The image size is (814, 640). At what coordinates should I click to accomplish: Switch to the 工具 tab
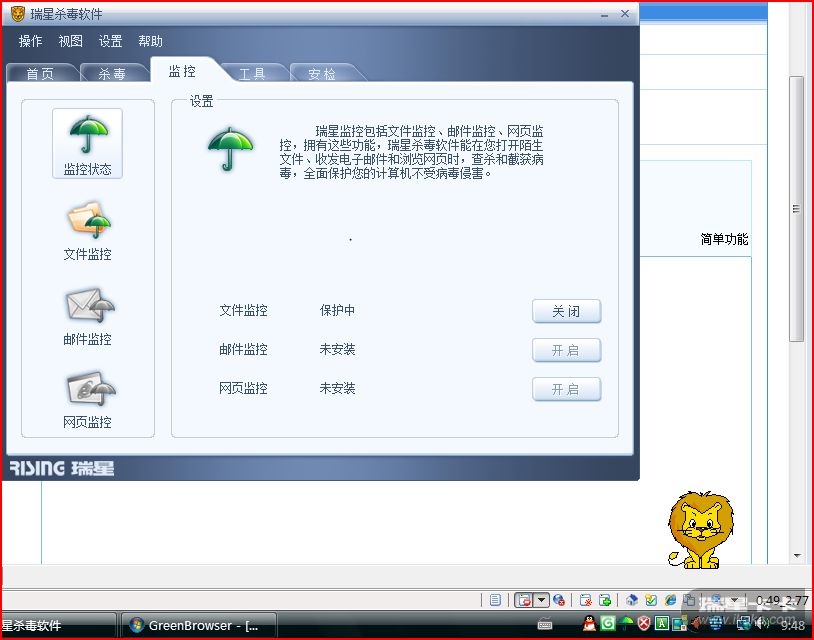252,73
